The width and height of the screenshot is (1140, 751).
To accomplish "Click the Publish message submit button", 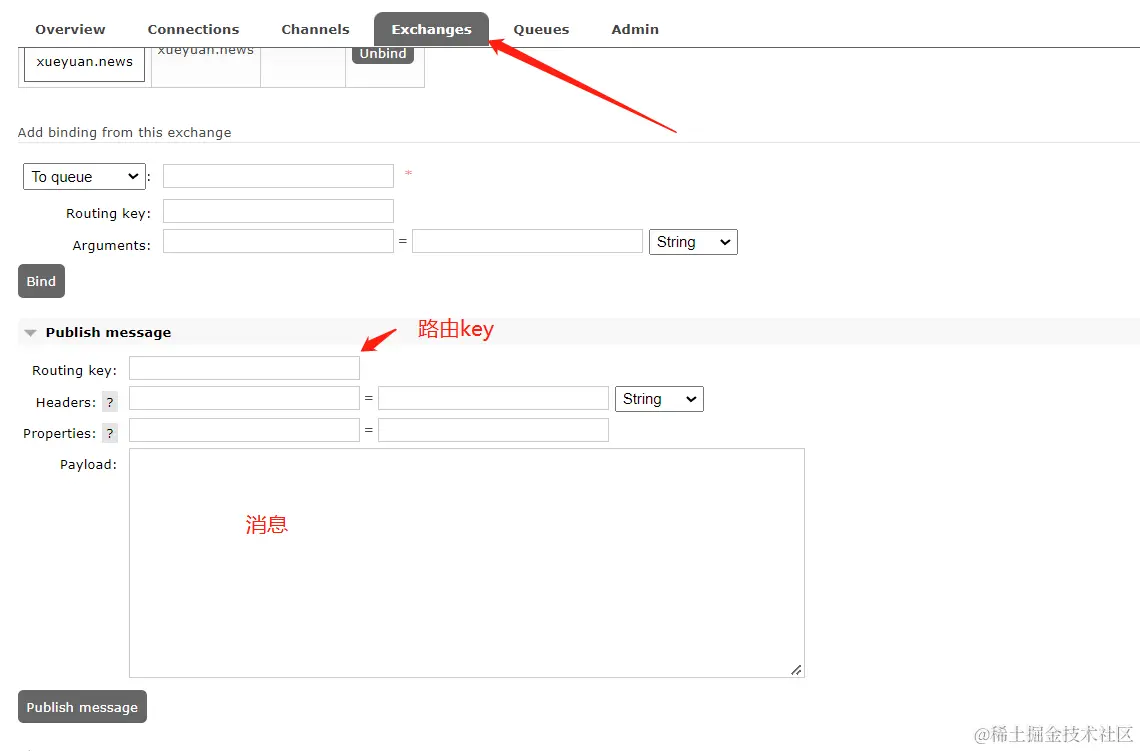I will pyautogui.click(x=82, y=707).
